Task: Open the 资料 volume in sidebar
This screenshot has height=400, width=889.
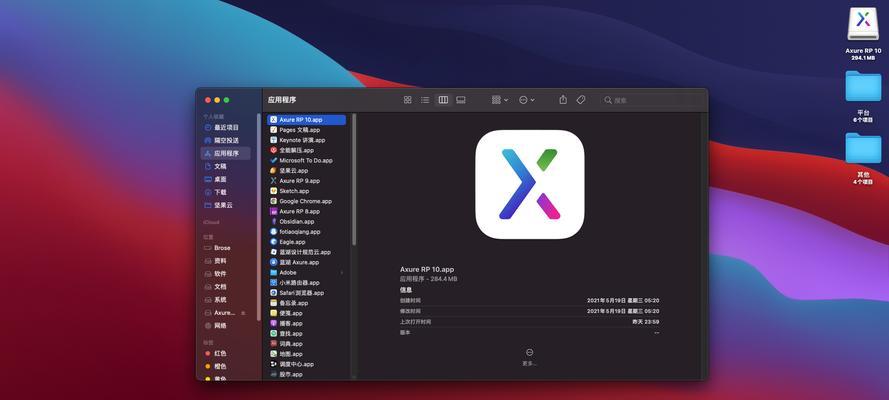Action: coord(226,261)
